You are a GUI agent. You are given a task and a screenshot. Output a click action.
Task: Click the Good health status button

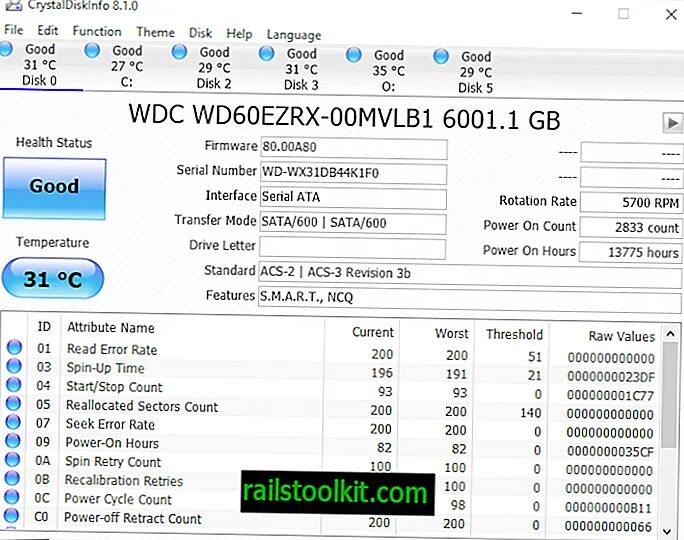(55, 188)
